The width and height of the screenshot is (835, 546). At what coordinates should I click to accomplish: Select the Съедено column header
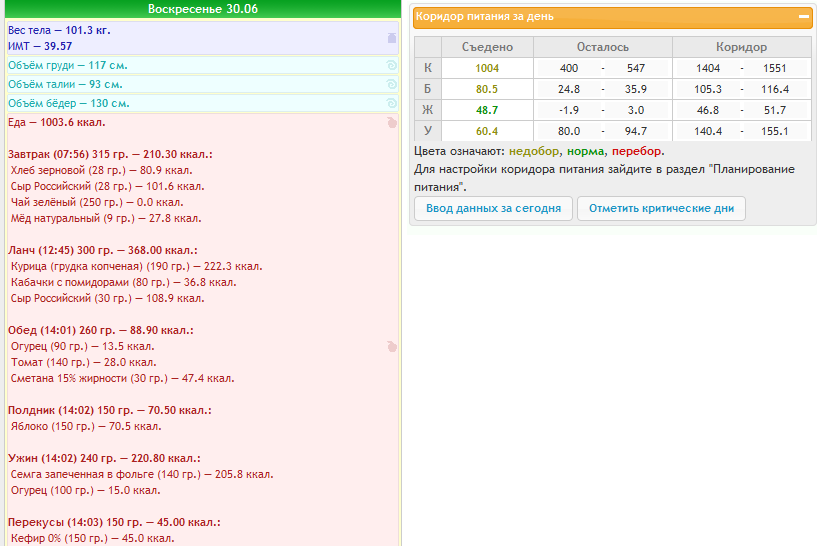[487, 47]
